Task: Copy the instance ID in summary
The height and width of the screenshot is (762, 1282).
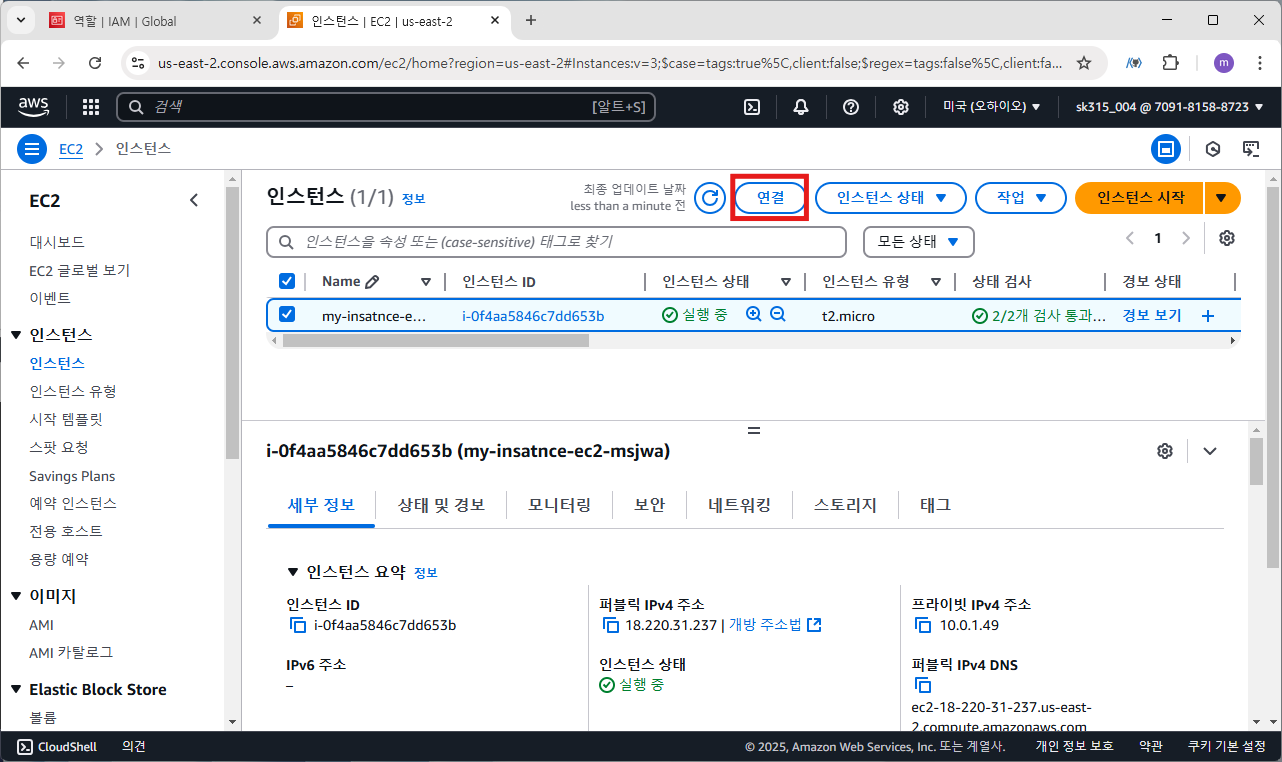Action: coord(298,625)
